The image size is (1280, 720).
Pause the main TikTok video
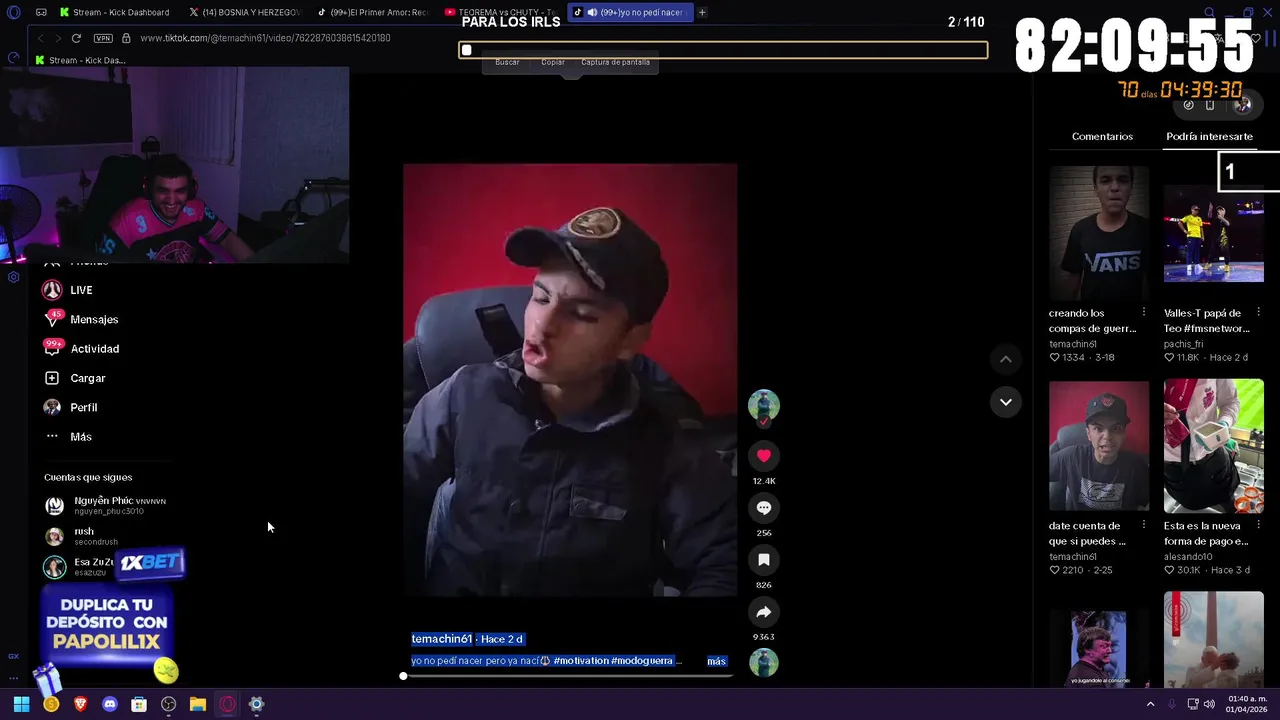click(x=570, y=380)
